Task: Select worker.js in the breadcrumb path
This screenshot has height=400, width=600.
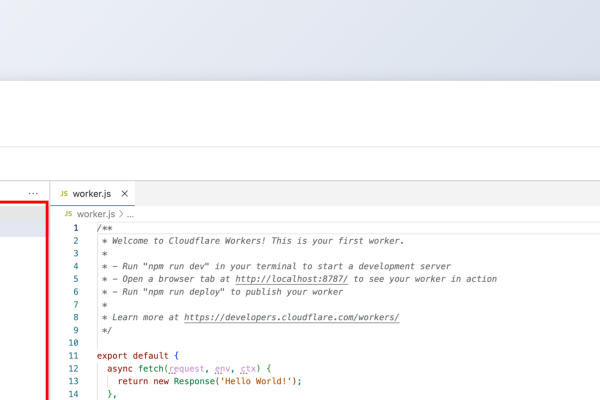Action: point(96,214)
